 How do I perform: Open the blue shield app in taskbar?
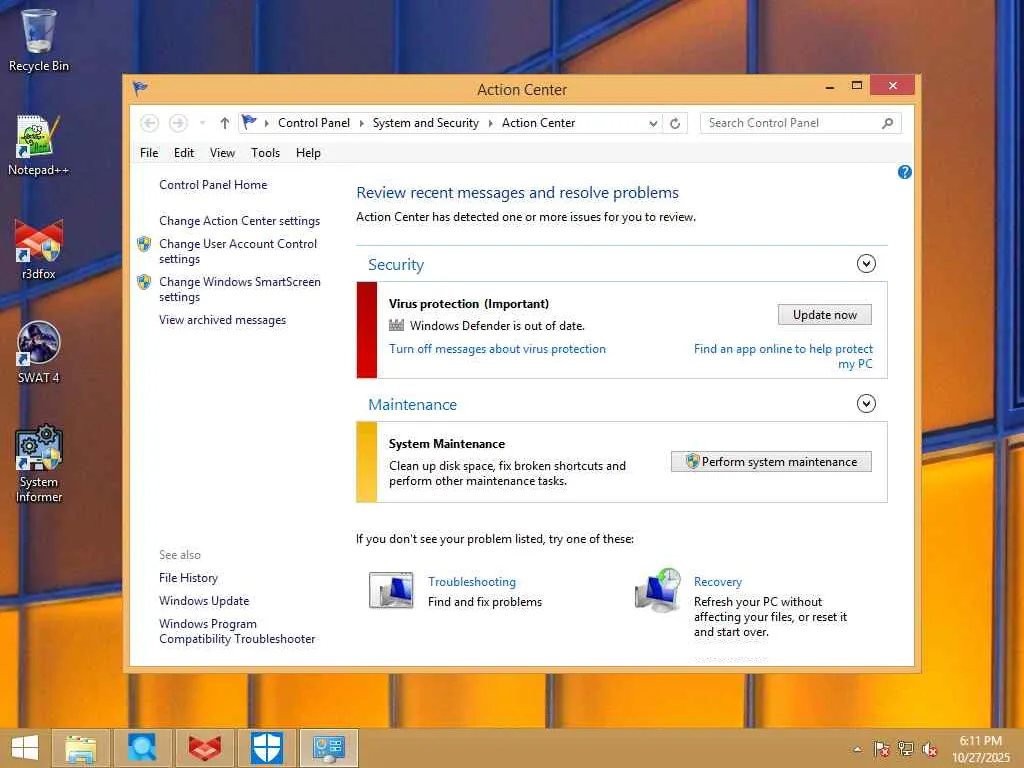coord(266,748)
